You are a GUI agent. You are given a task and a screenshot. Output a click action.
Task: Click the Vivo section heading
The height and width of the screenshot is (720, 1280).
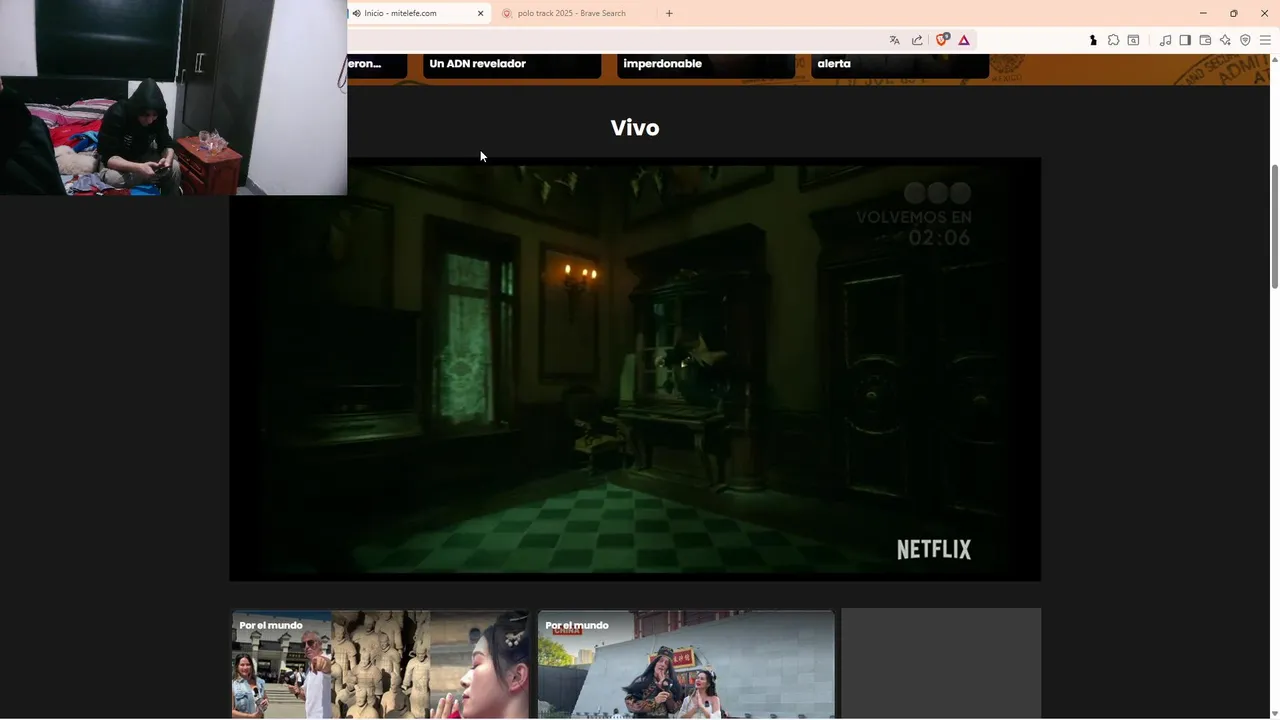(635, 128)
